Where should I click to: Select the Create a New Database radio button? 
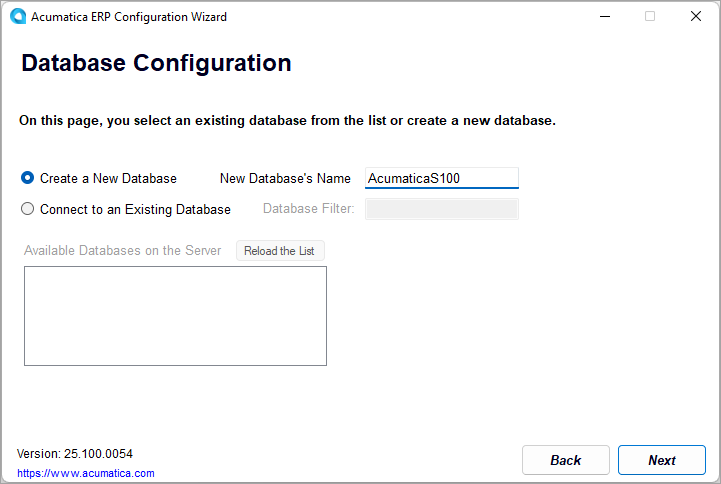pos(27,178)
